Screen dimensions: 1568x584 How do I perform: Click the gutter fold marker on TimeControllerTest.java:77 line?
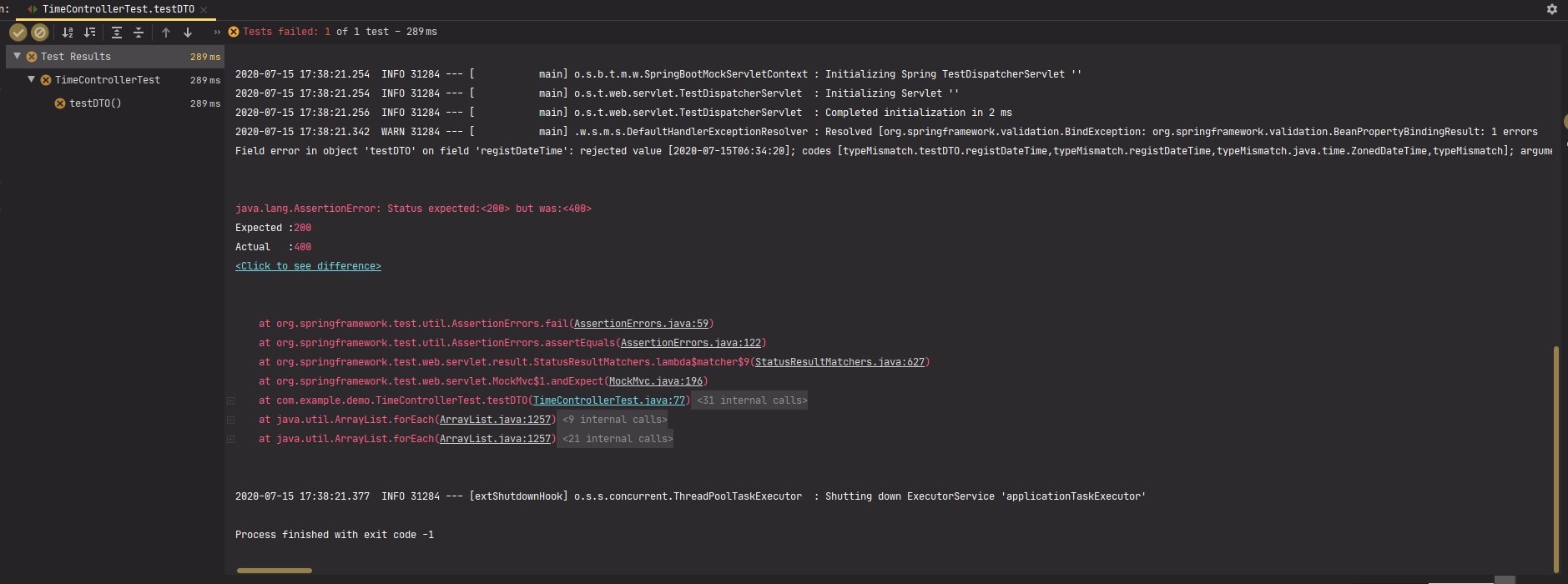pos(231,400)
